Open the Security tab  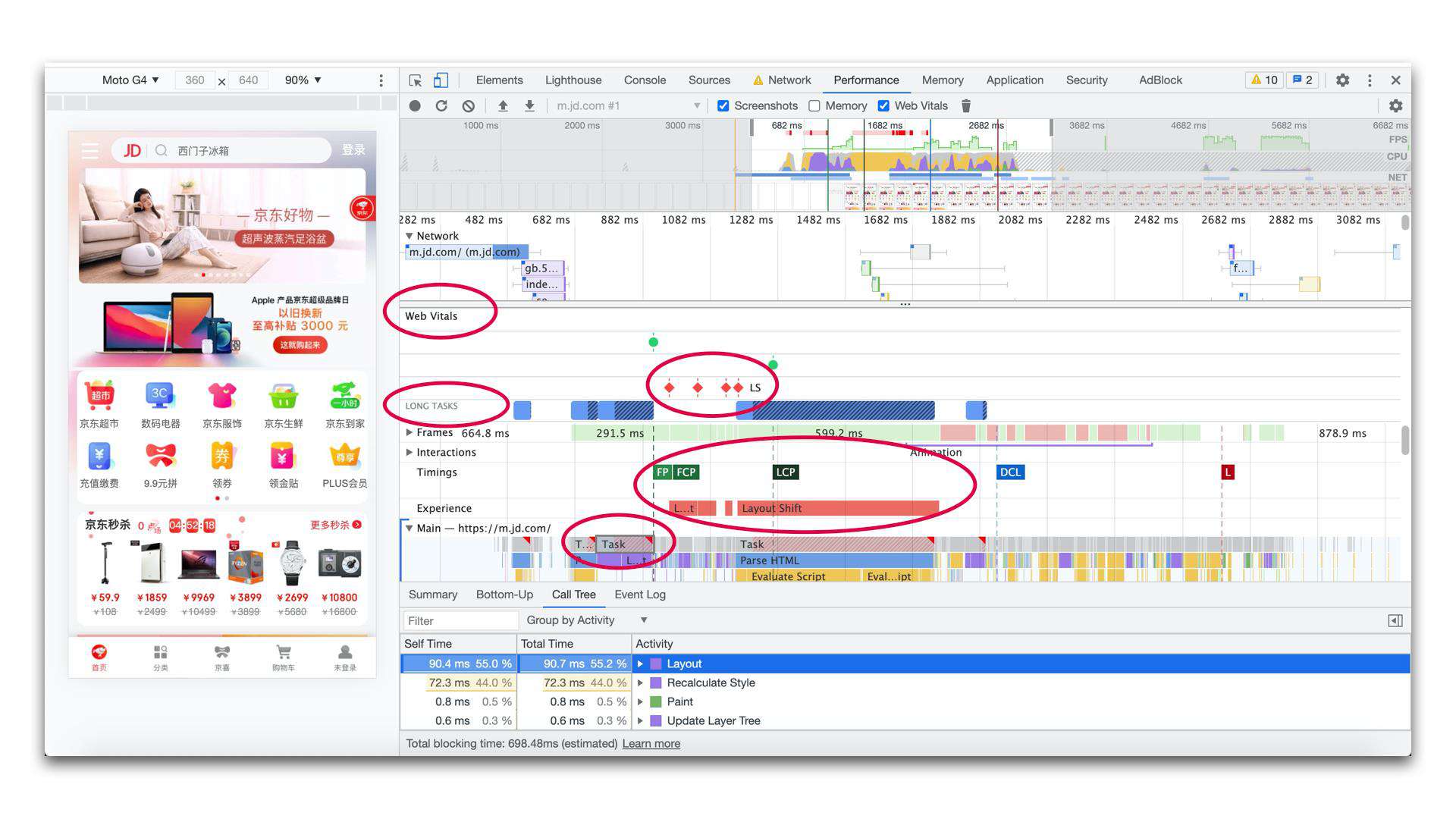[x=1087, y=80]
